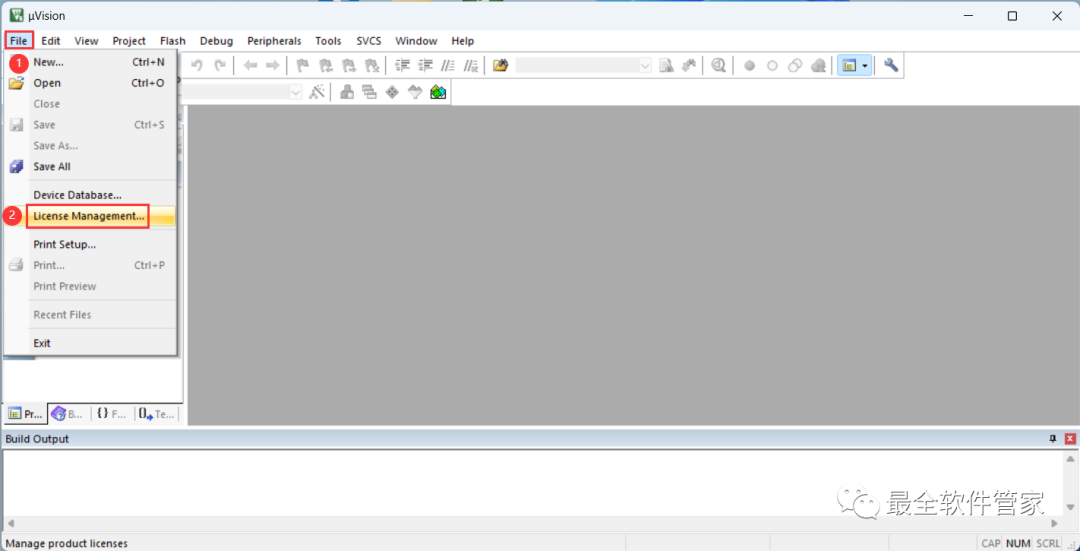1080x551 pixels.
Task: Close the Build Output panel
Action: point(1070,439)
